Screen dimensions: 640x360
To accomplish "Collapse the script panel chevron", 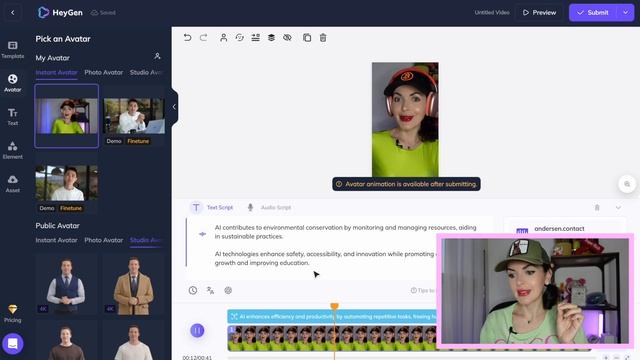I will [618, 207].
